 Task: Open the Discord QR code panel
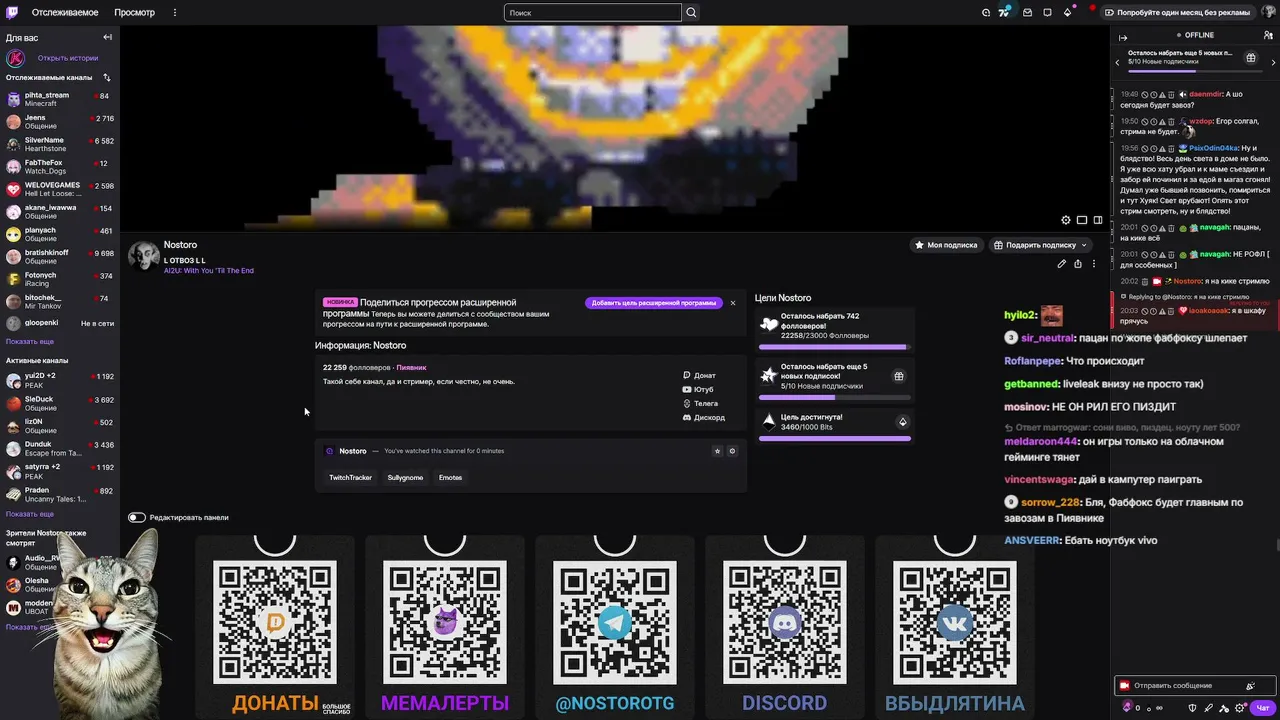click(785, 627)
